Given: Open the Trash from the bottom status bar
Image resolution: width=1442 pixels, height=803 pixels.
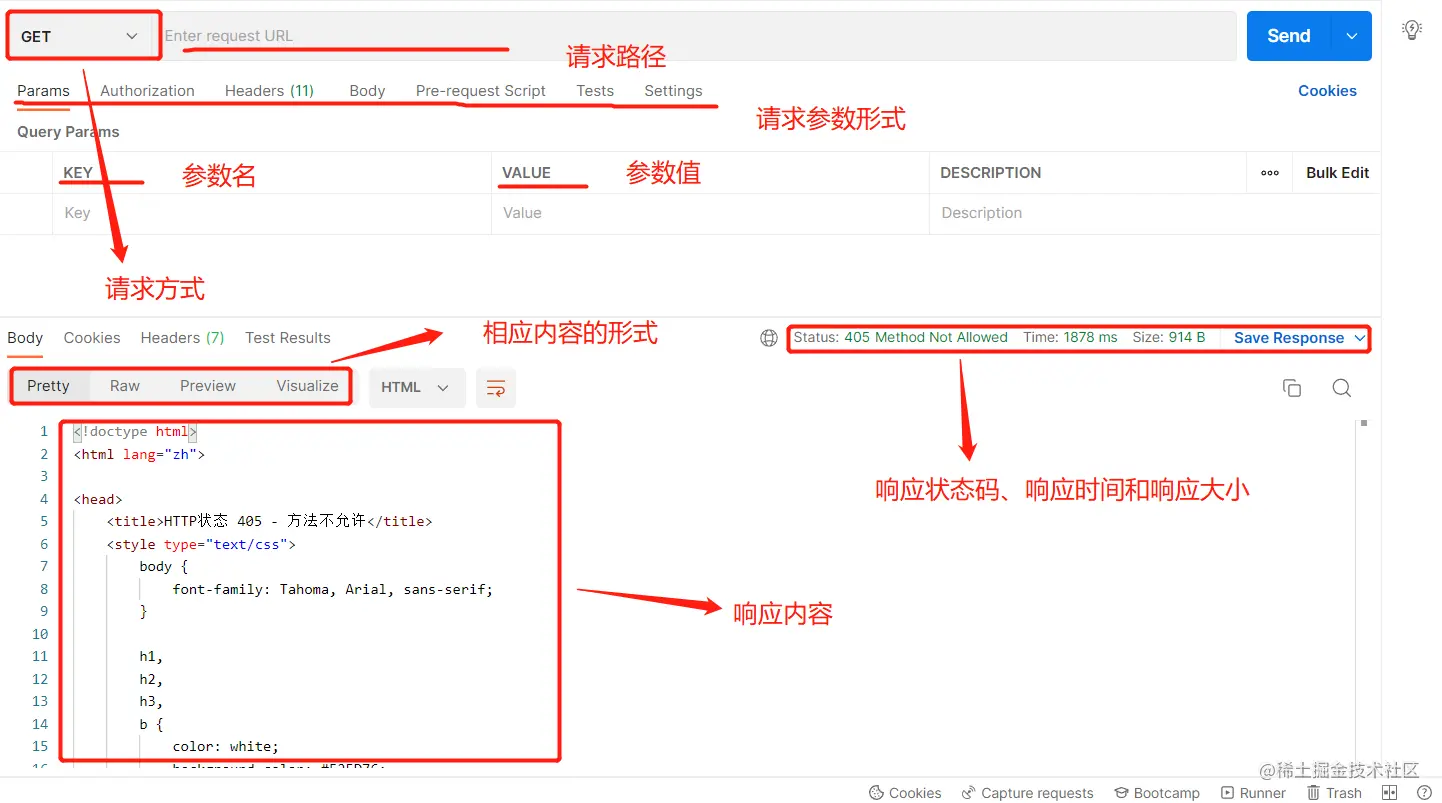Looking at the screenshot, I should click(x=1334, y=792).
